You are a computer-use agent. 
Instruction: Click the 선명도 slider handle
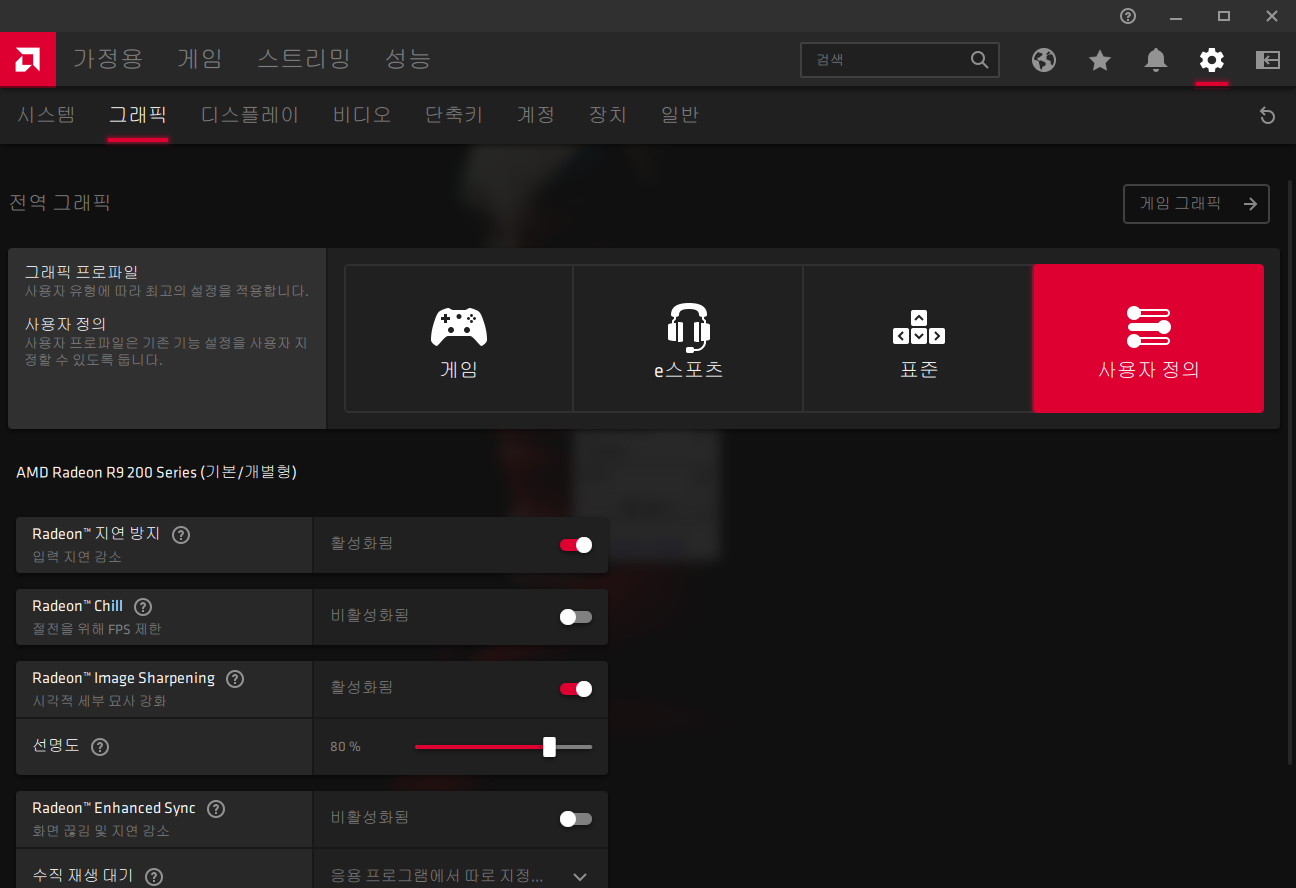549,747
